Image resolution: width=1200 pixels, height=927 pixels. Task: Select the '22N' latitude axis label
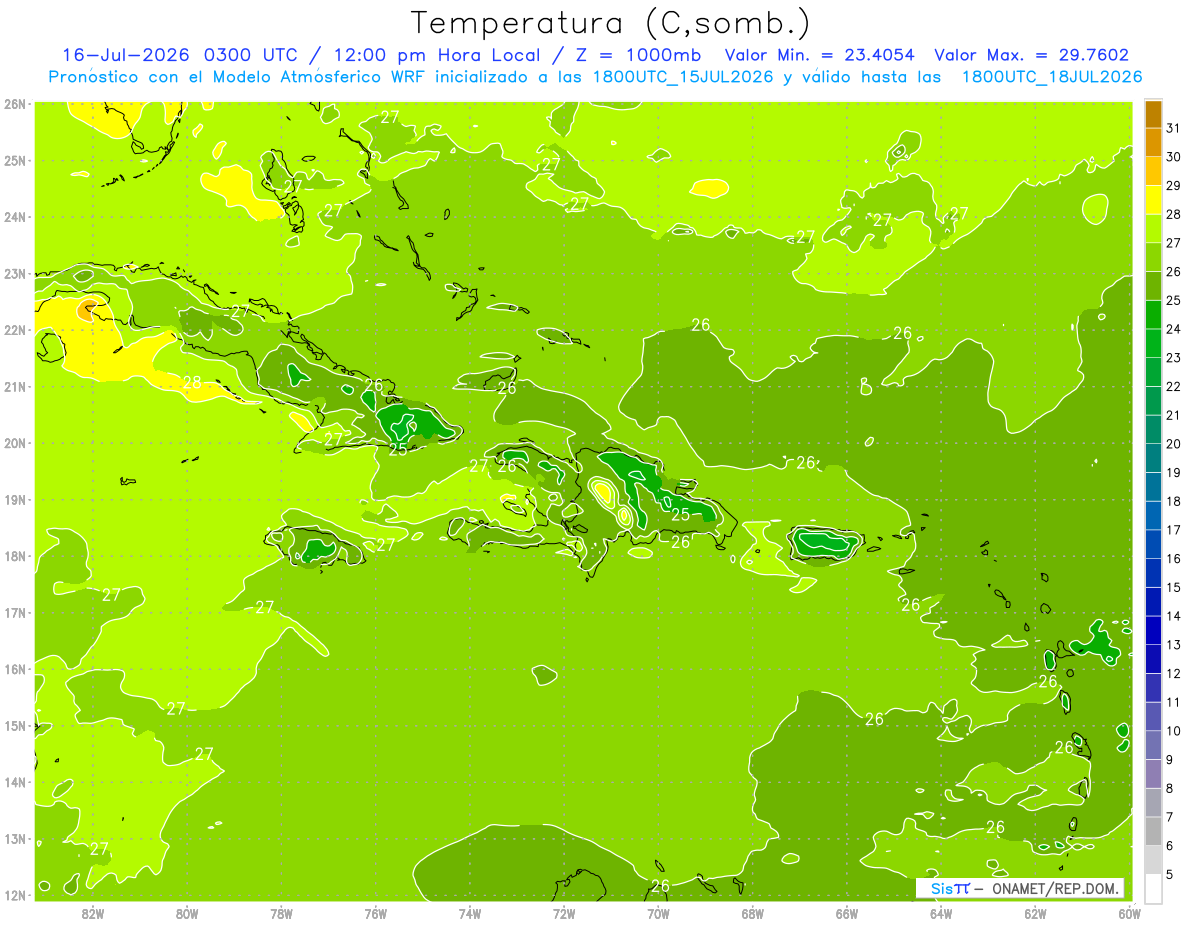click(14, 330)
